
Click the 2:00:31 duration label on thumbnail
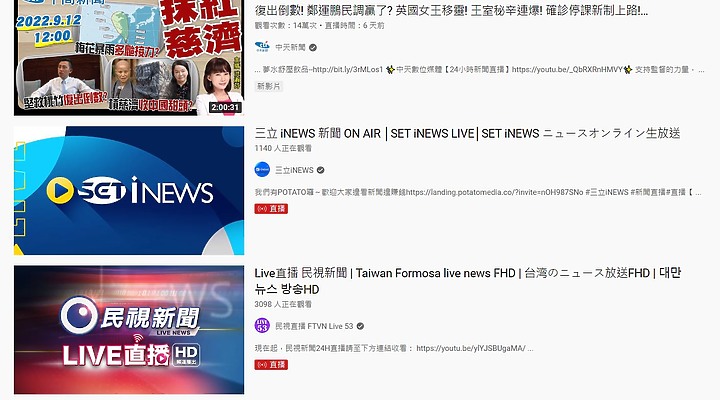pos(225,107)
